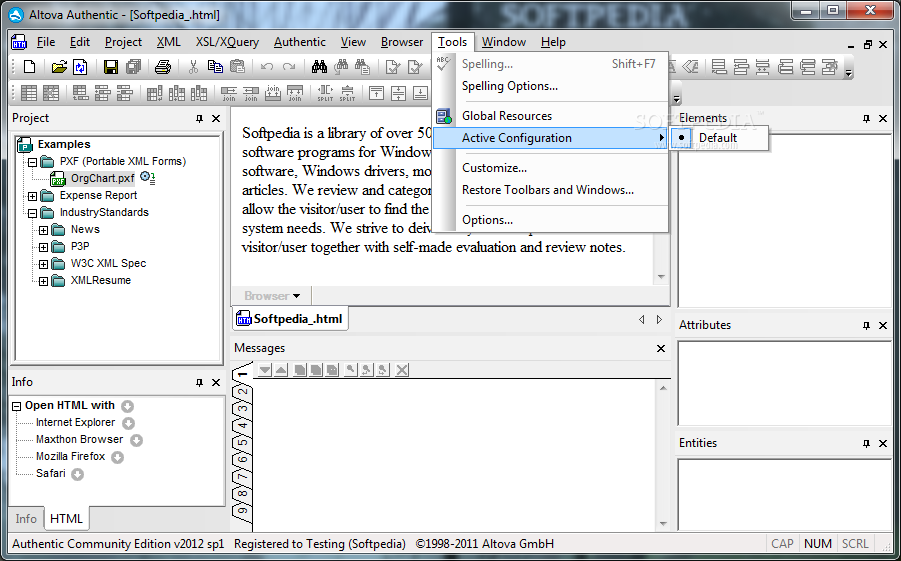Toggle pin on the Info panel
The width and height of the screenshot is (901, 561).
pyautogui.click(x=199, y=382)
